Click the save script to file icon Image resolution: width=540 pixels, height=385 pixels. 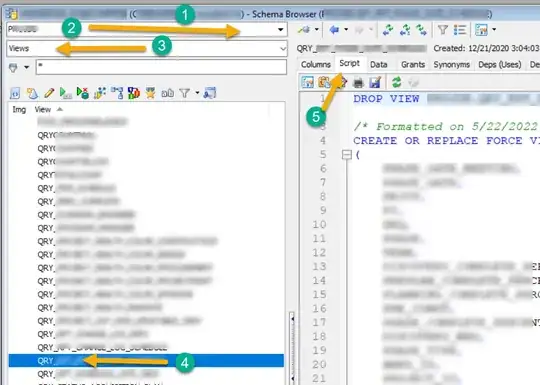pyautogui.click(x=375, y=82)
